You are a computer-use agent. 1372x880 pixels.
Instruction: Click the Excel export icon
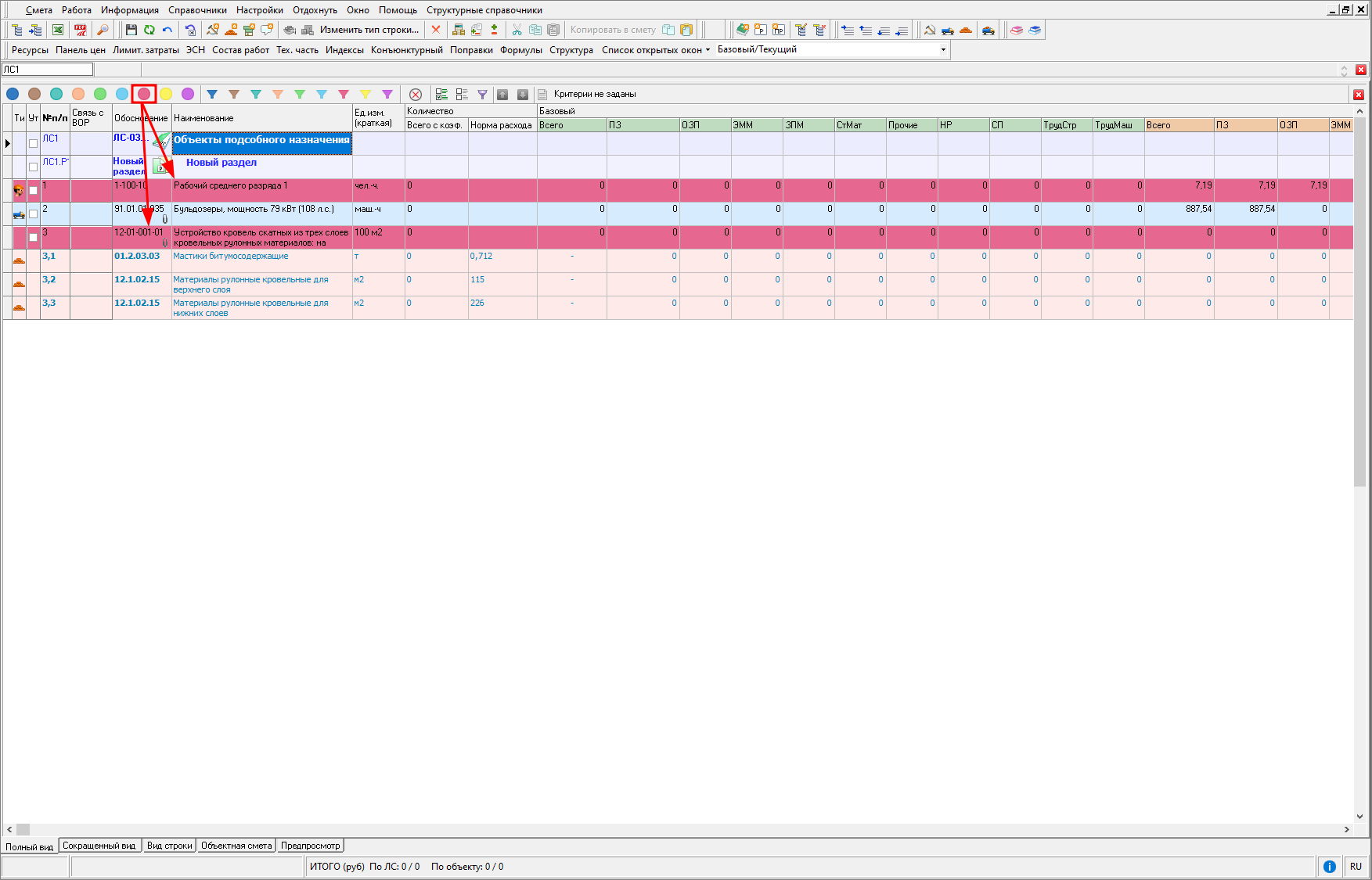(x=58, y=30)
